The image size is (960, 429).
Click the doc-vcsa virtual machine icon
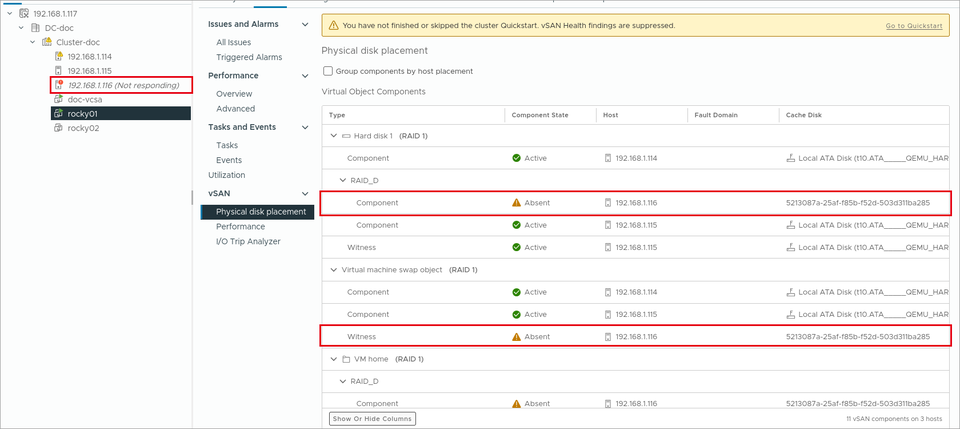pos(59,99)
